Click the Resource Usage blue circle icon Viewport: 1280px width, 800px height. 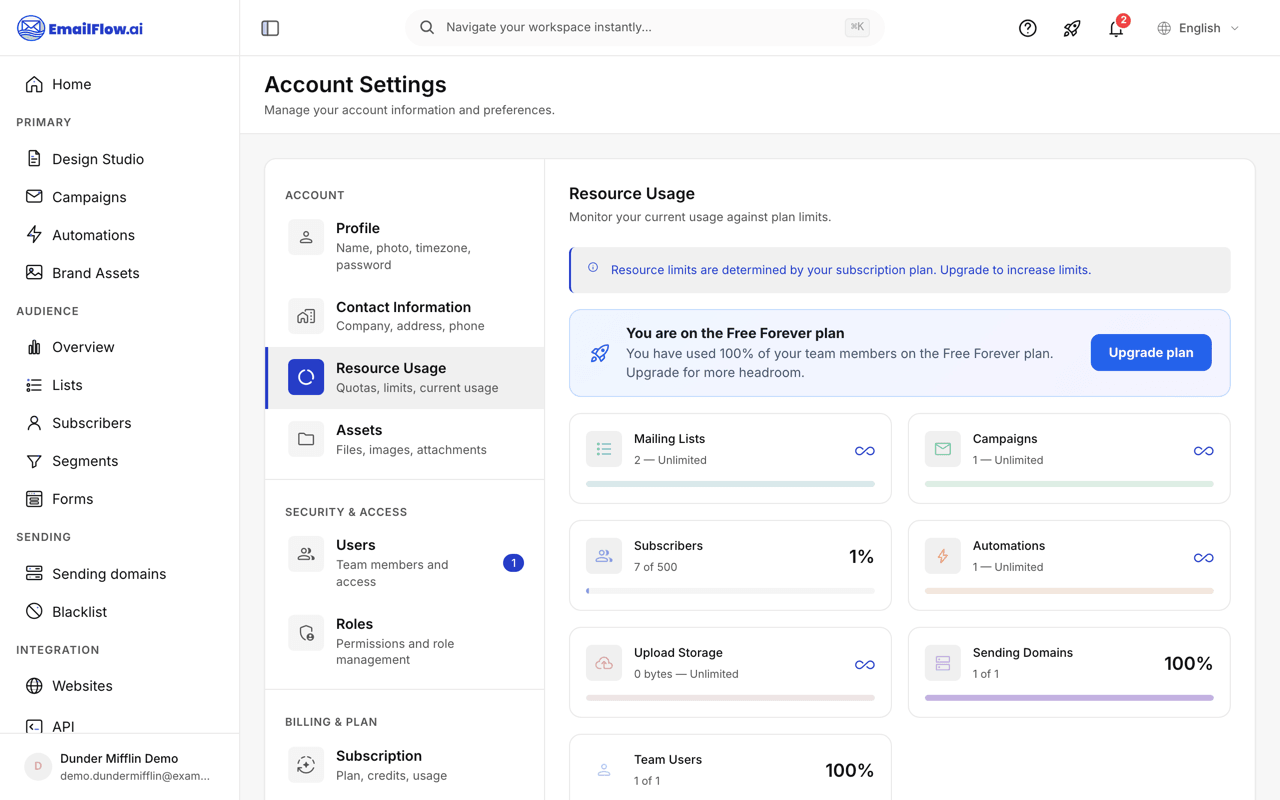(306, 377)
